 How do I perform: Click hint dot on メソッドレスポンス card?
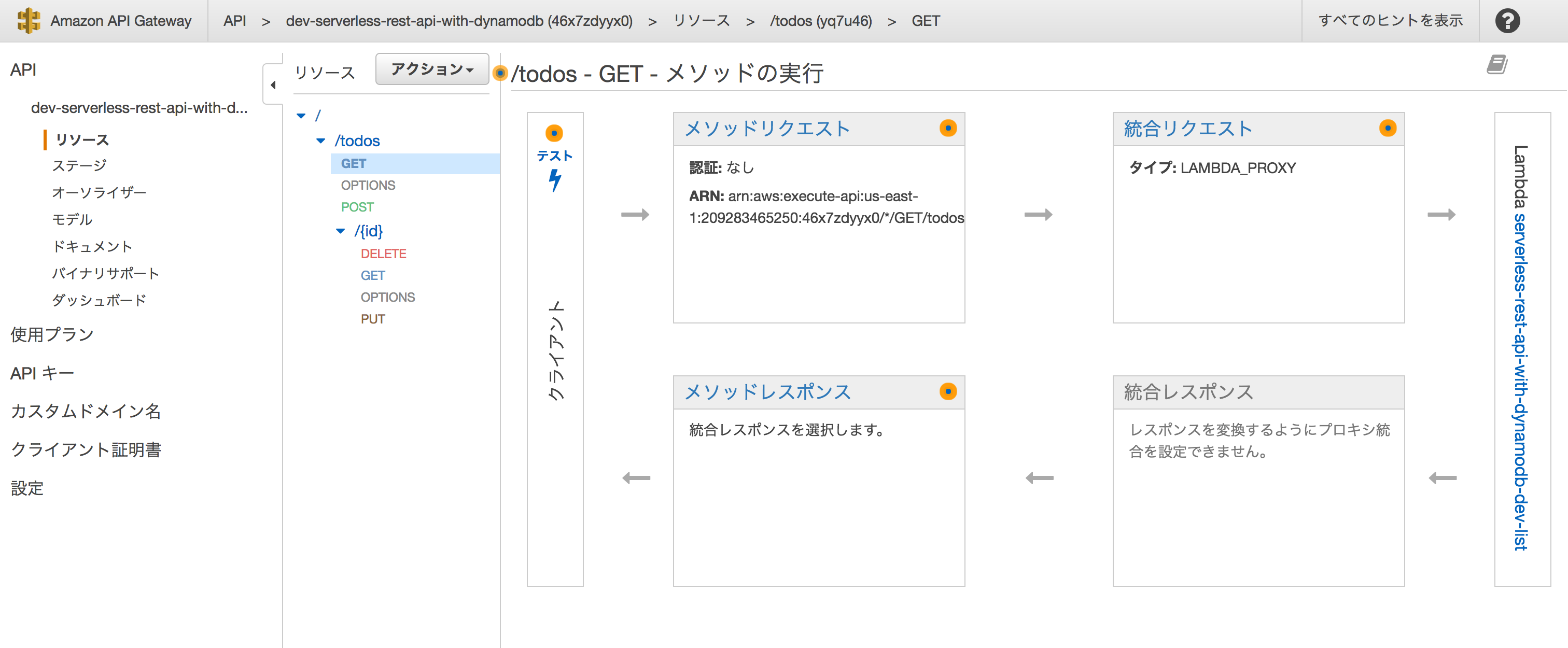click(x=948, y=391)
